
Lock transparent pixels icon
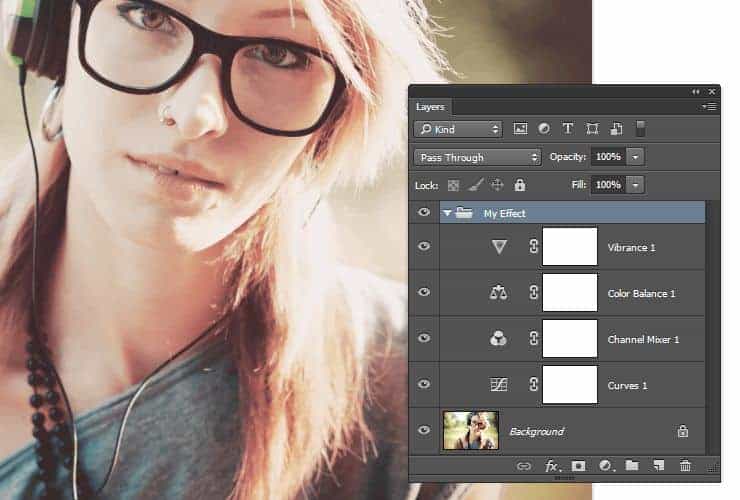coord(453,185)
